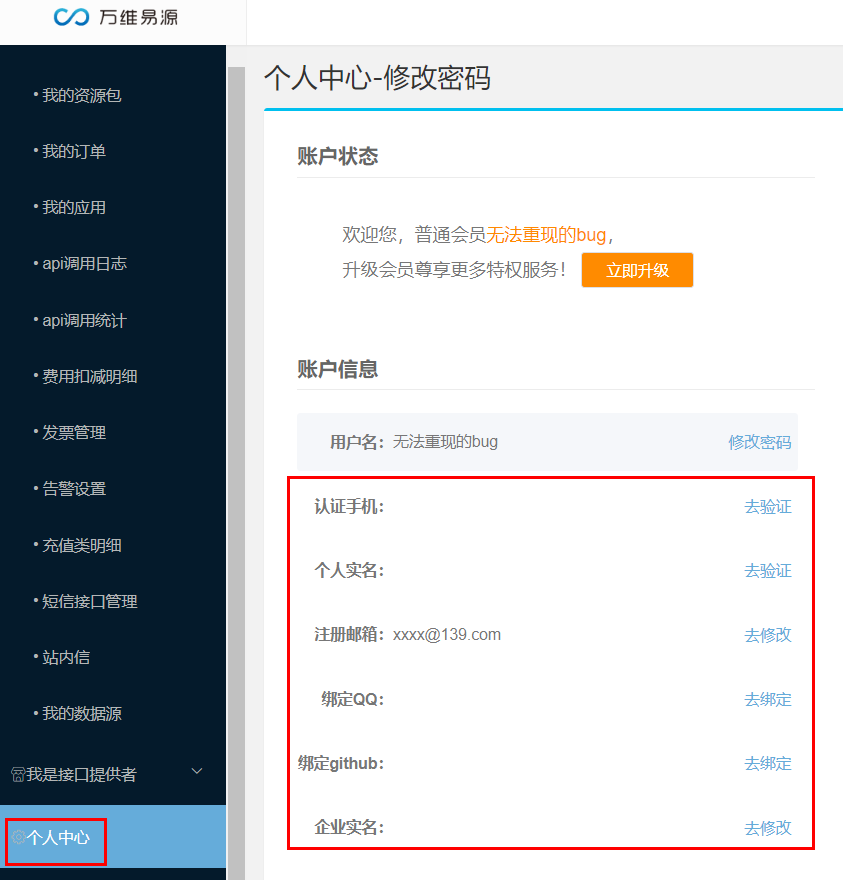Click the sidebar vertical scrollbar

click(236, 473)
